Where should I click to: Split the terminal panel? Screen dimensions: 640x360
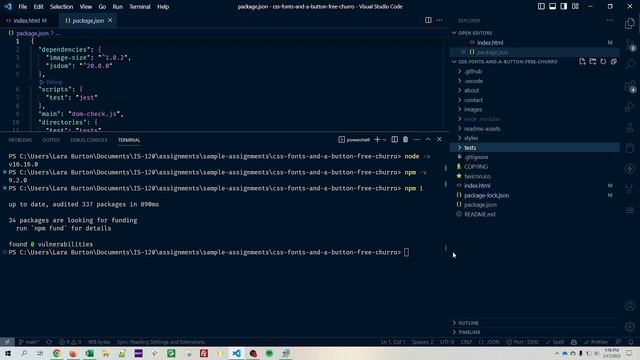(x=394, y=140)
